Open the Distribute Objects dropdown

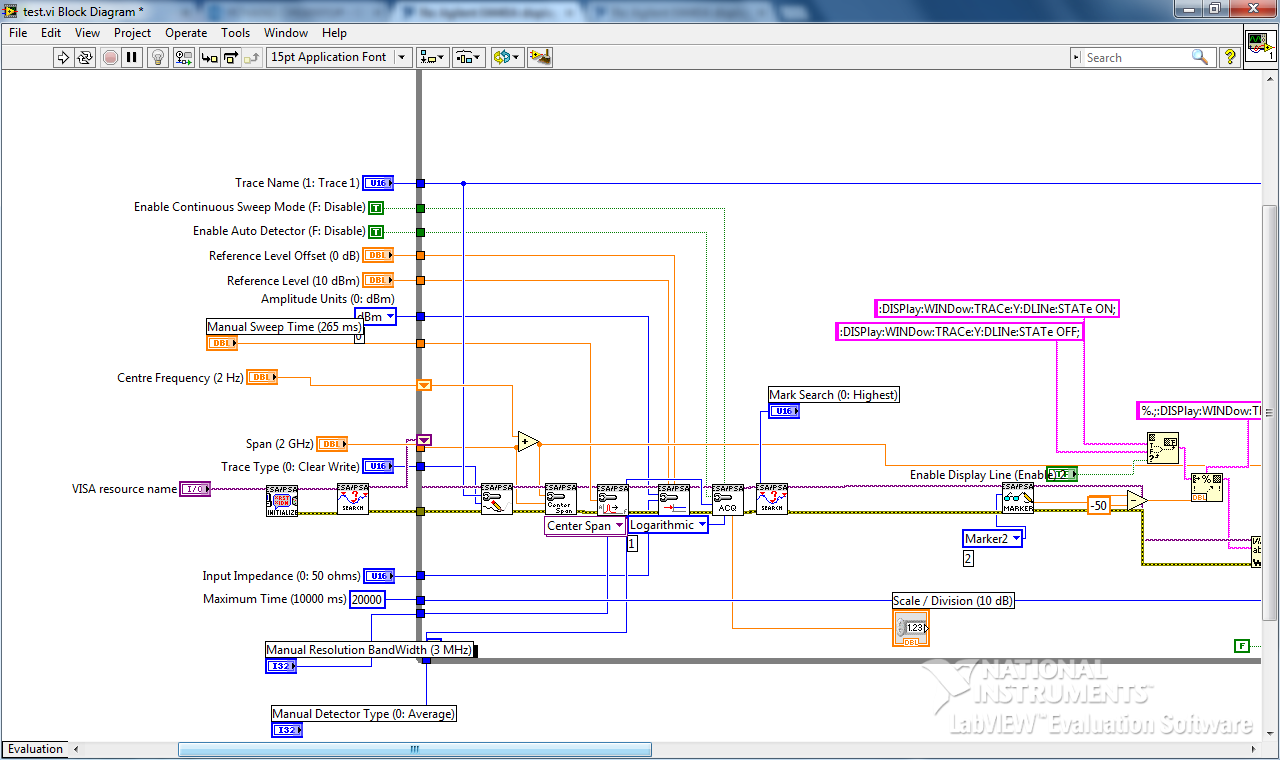pos(469,57)
